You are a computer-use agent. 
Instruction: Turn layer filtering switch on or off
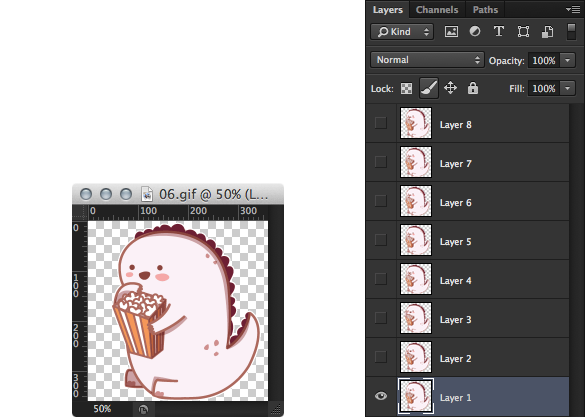tap(571, 32)
